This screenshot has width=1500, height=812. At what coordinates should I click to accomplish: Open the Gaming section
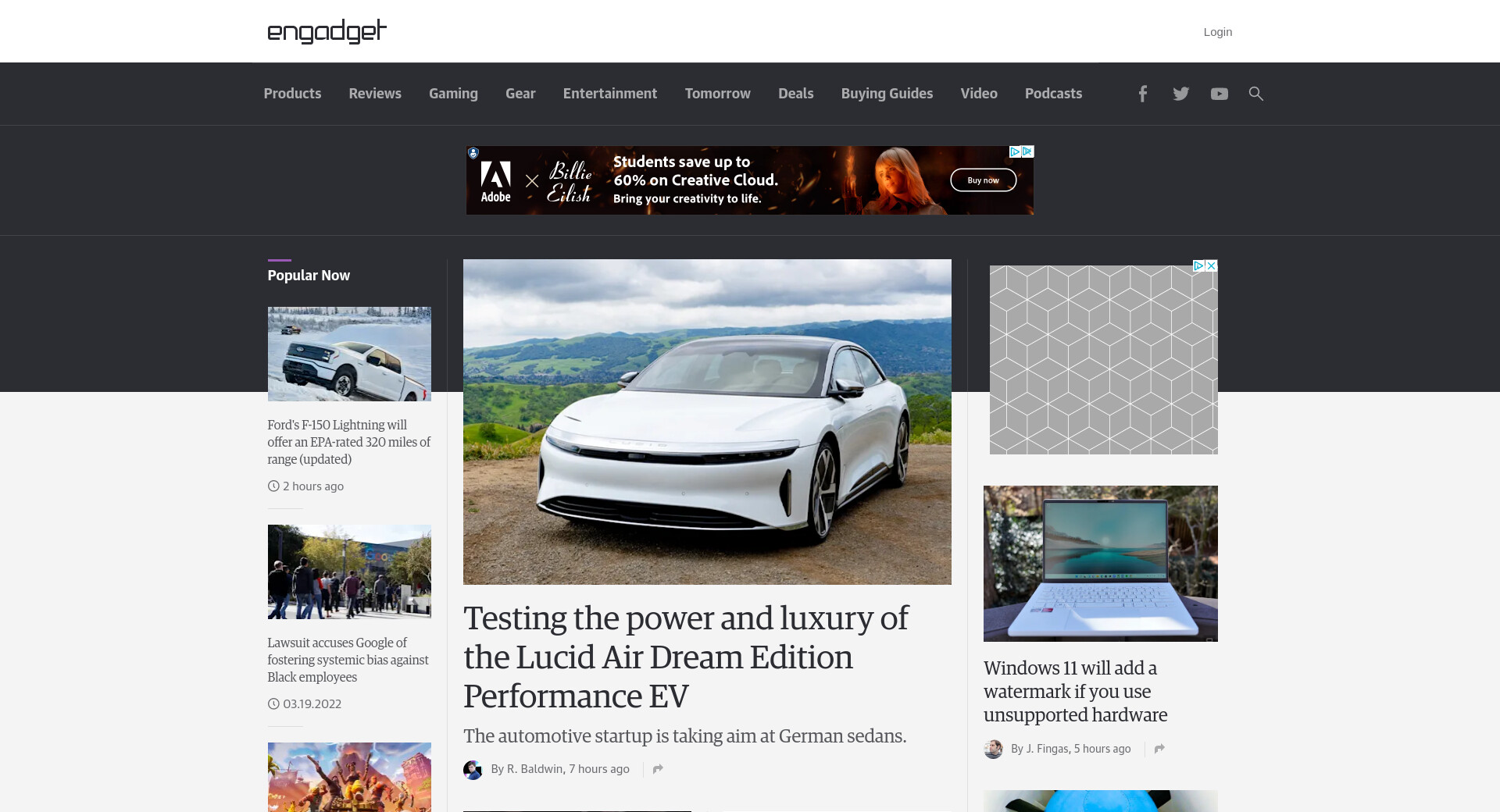(453, 94)
